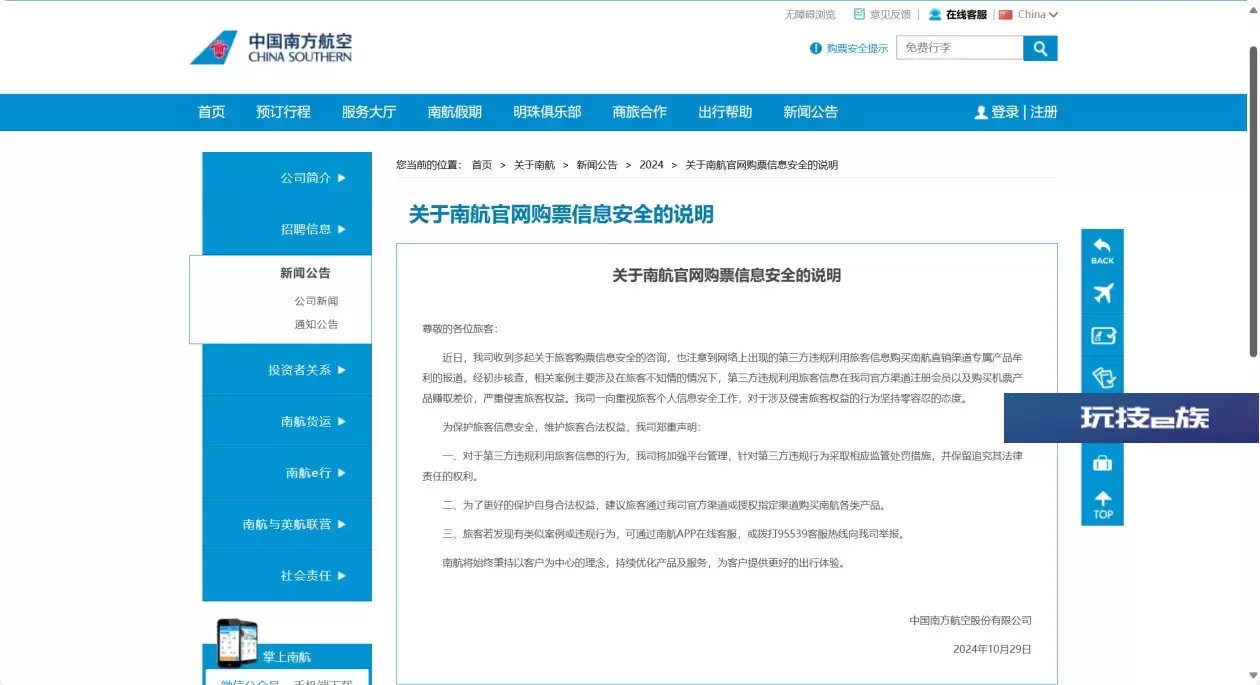Click 登录 to log in
Screen dimensions: 1260x685
click(1005, 112)
